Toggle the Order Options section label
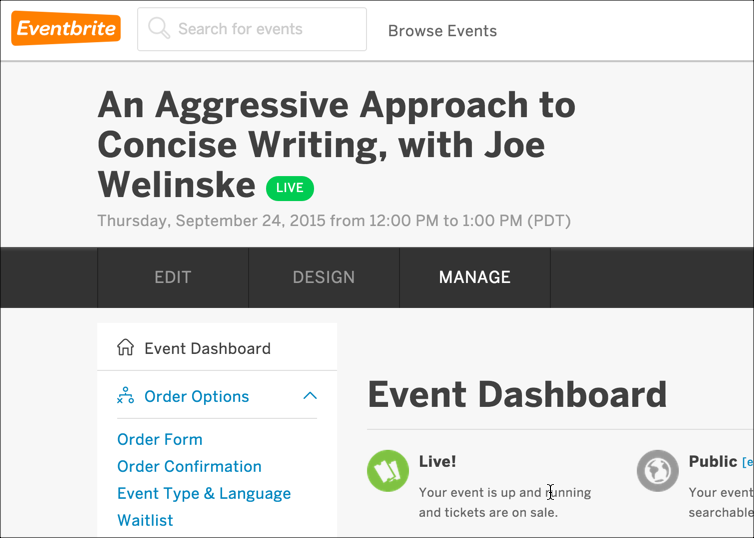Viewport: 754px width, 538px height. 197,396
